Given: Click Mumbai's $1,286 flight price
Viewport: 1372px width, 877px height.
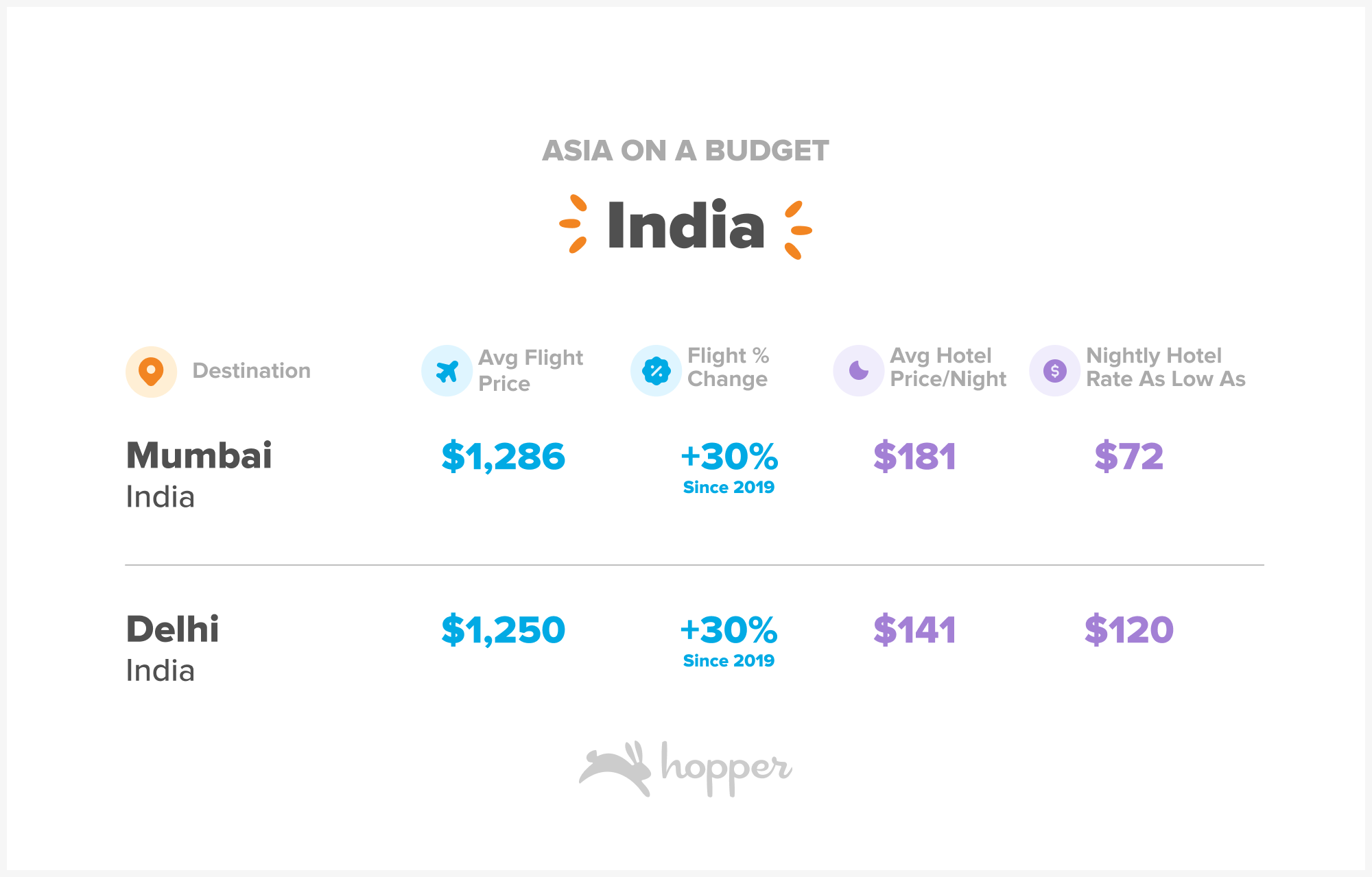Looking at the screenshot, I should (x=504, y=457).
